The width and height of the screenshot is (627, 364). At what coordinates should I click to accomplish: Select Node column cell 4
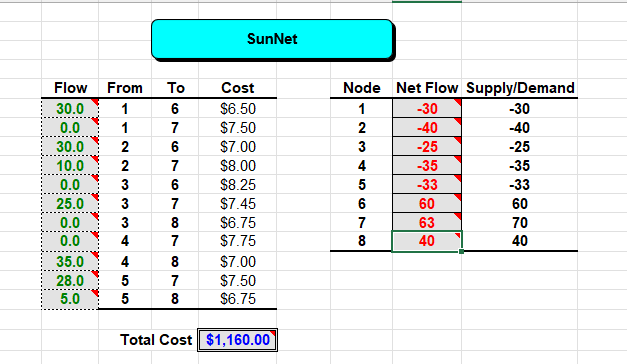361,166
